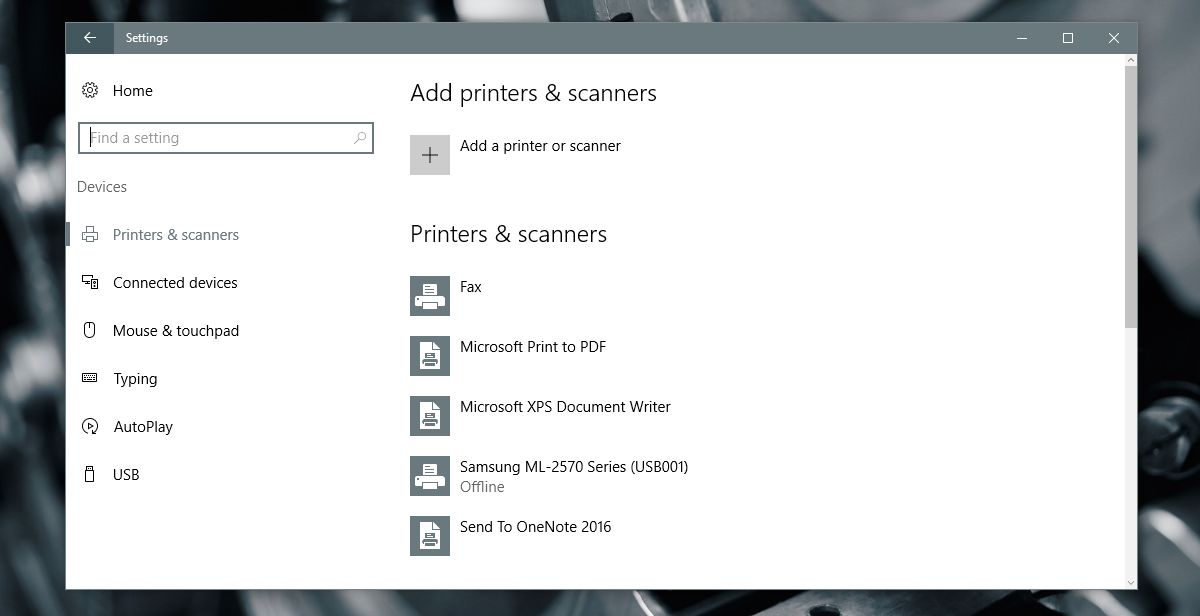Select Send To OneNote 2016 name
Image resolution: width=1200 pixels, height=616 pixels.
[535, 527]
